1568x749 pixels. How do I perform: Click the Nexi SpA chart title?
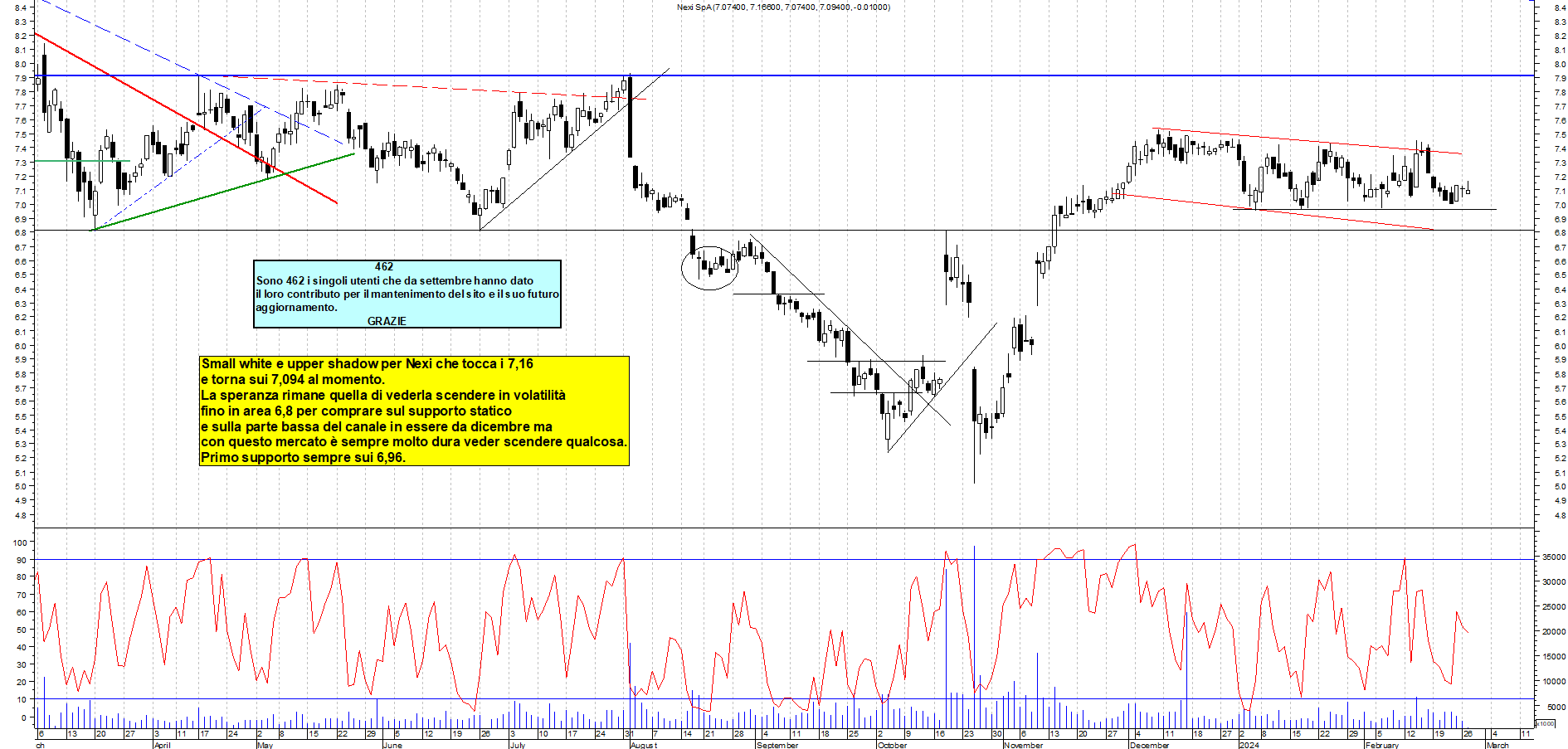[x=783, y=7]
